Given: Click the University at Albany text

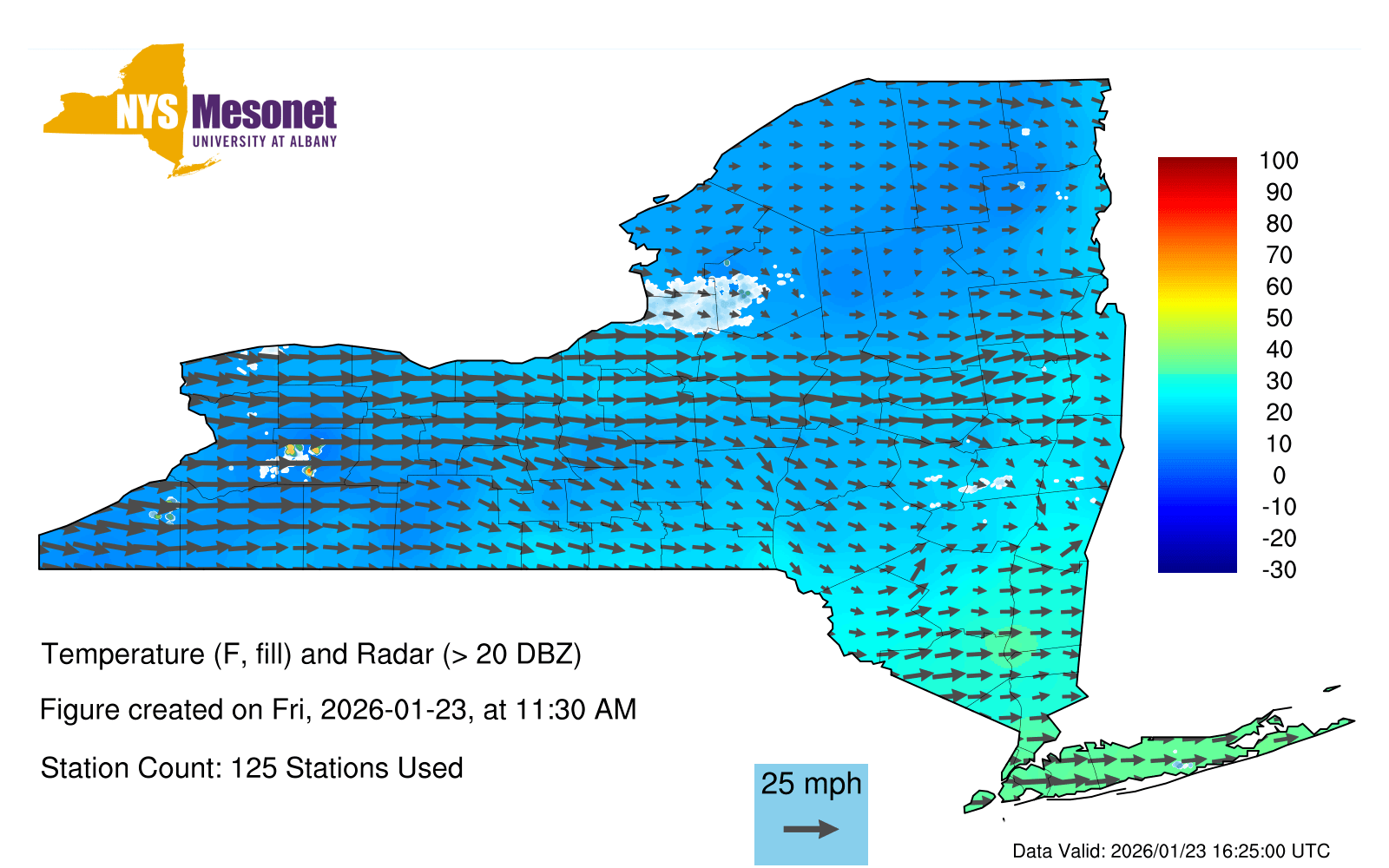Looking at the screenshot, I should (x=264, y=141).
